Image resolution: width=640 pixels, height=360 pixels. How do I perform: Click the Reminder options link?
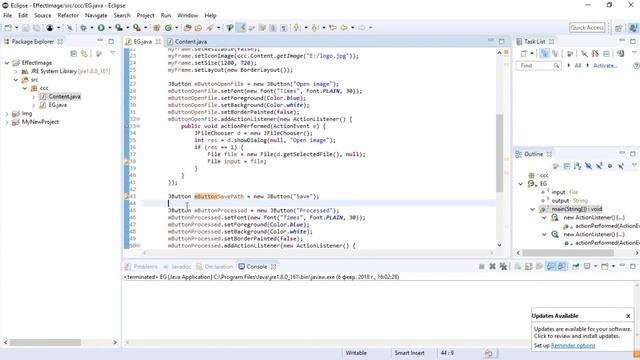[x=573, y=346]
